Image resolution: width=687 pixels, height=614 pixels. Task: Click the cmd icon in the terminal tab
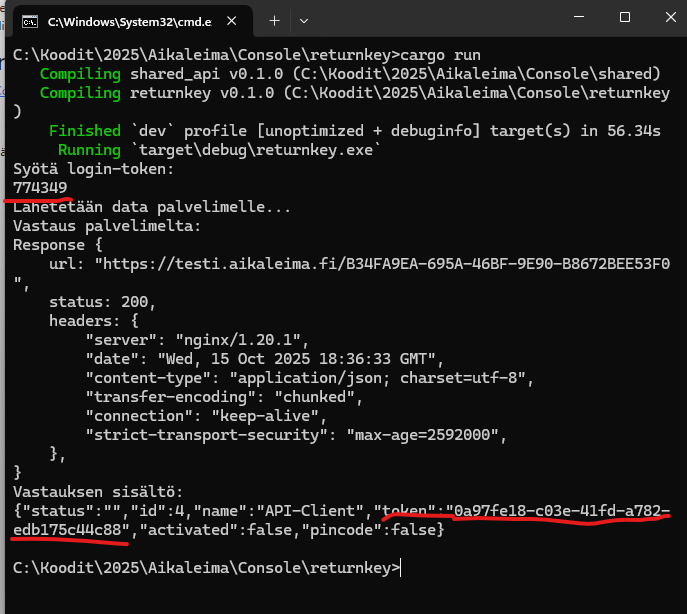pyautogui.click(x=31, y=20)
